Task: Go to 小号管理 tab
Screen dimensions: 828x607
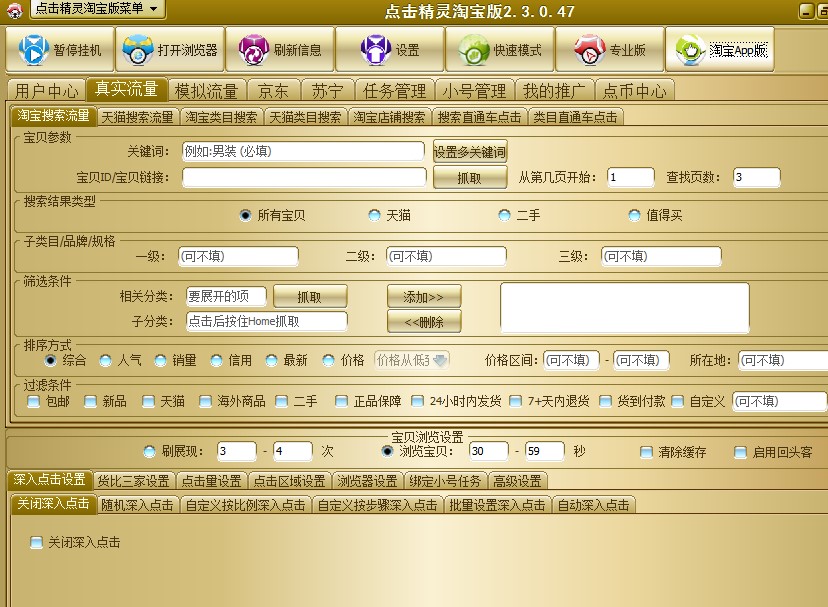Action: tap(474, 91)
